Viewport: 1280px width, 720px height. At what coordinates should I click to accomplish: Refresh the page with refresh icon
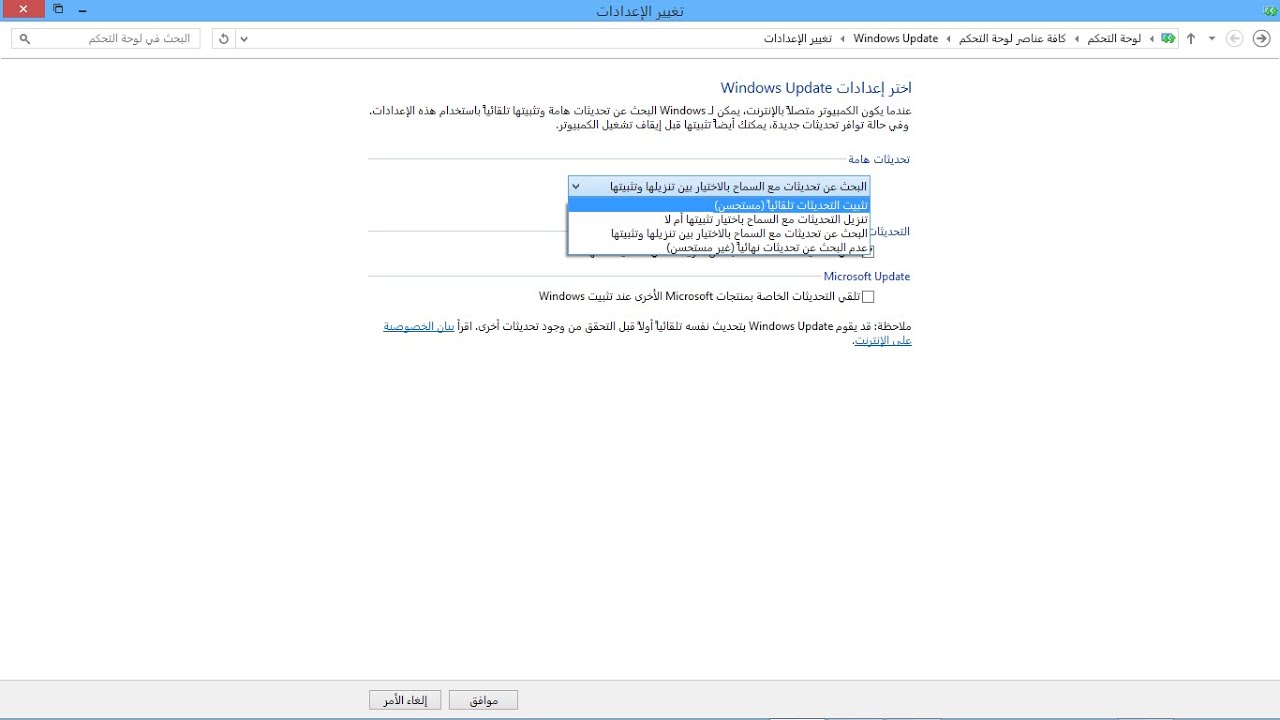(224, 39)
